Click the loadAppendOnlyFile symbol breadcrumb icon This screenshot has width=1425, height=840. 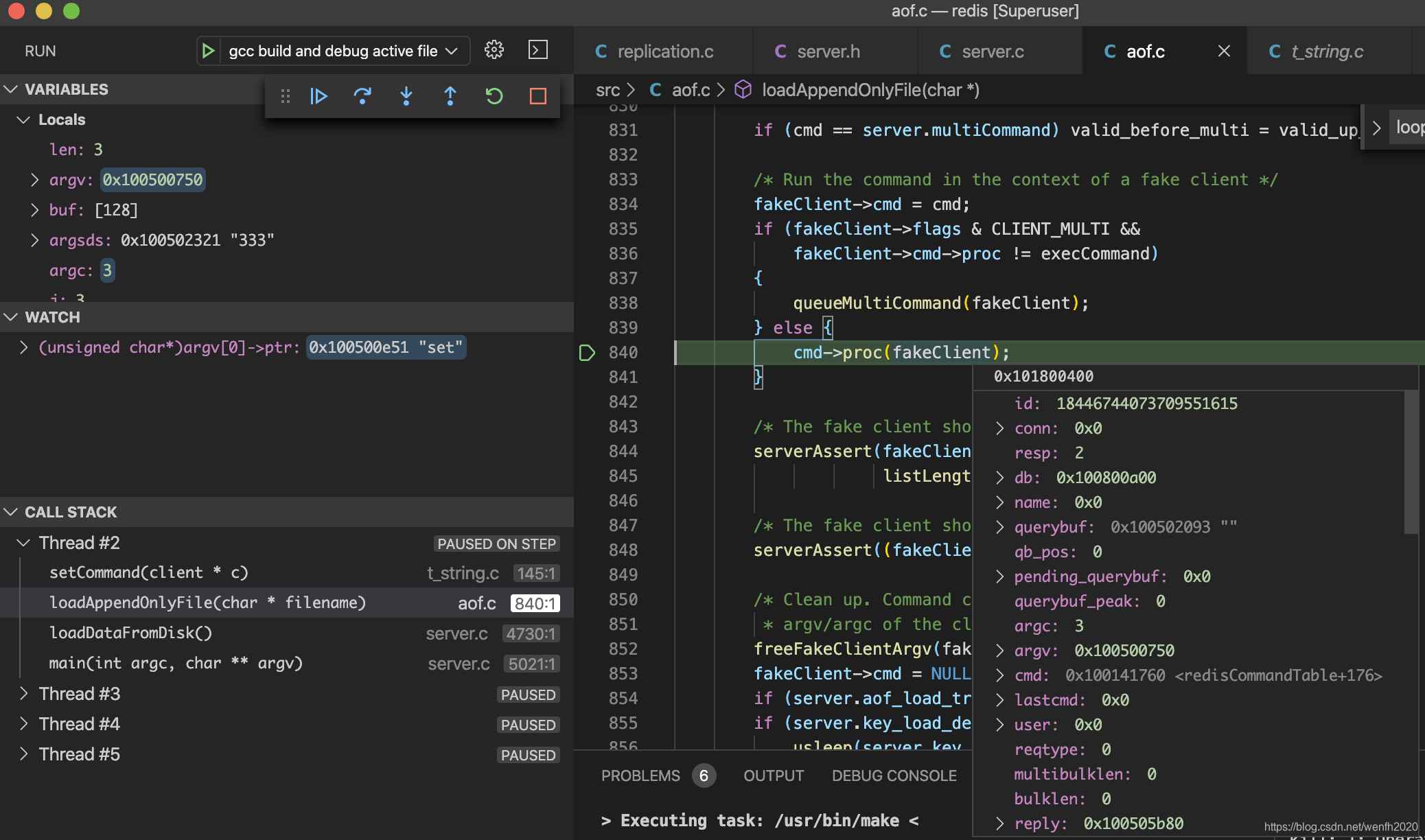[743, 90]
